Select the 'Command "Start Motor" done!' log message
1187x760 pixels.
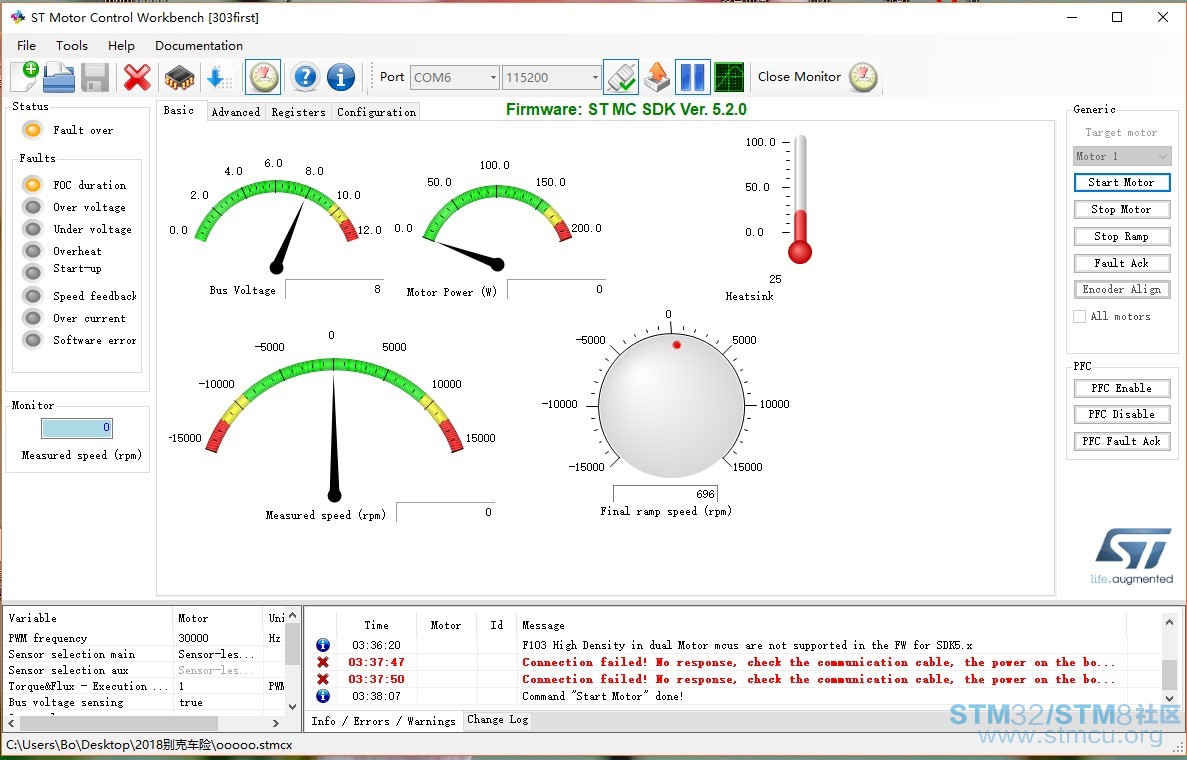[603, 696]
